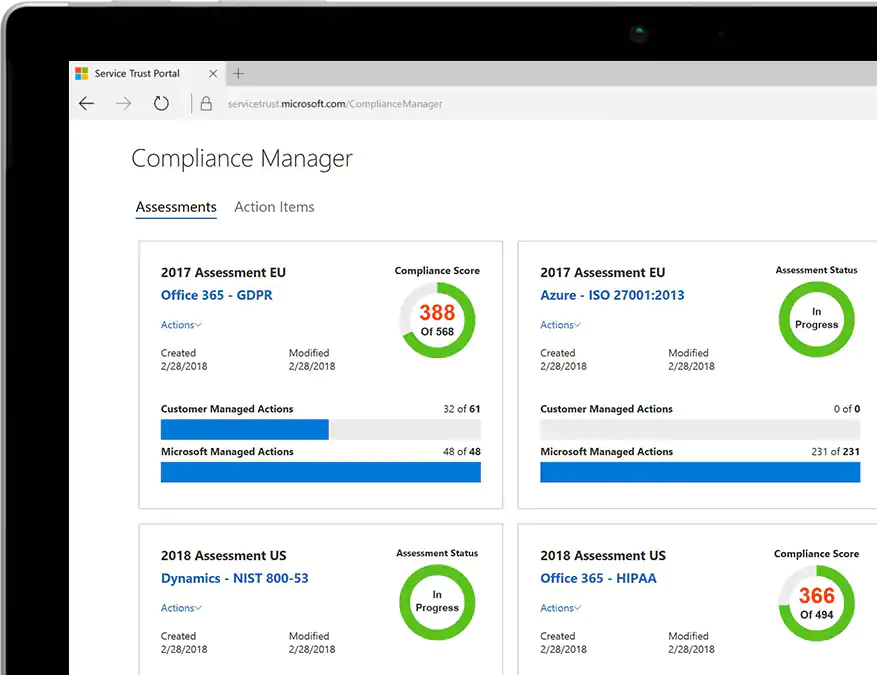Click the "48 of 48" count
877x675 pixels.
pyautogui.click(x=461, y=451)
